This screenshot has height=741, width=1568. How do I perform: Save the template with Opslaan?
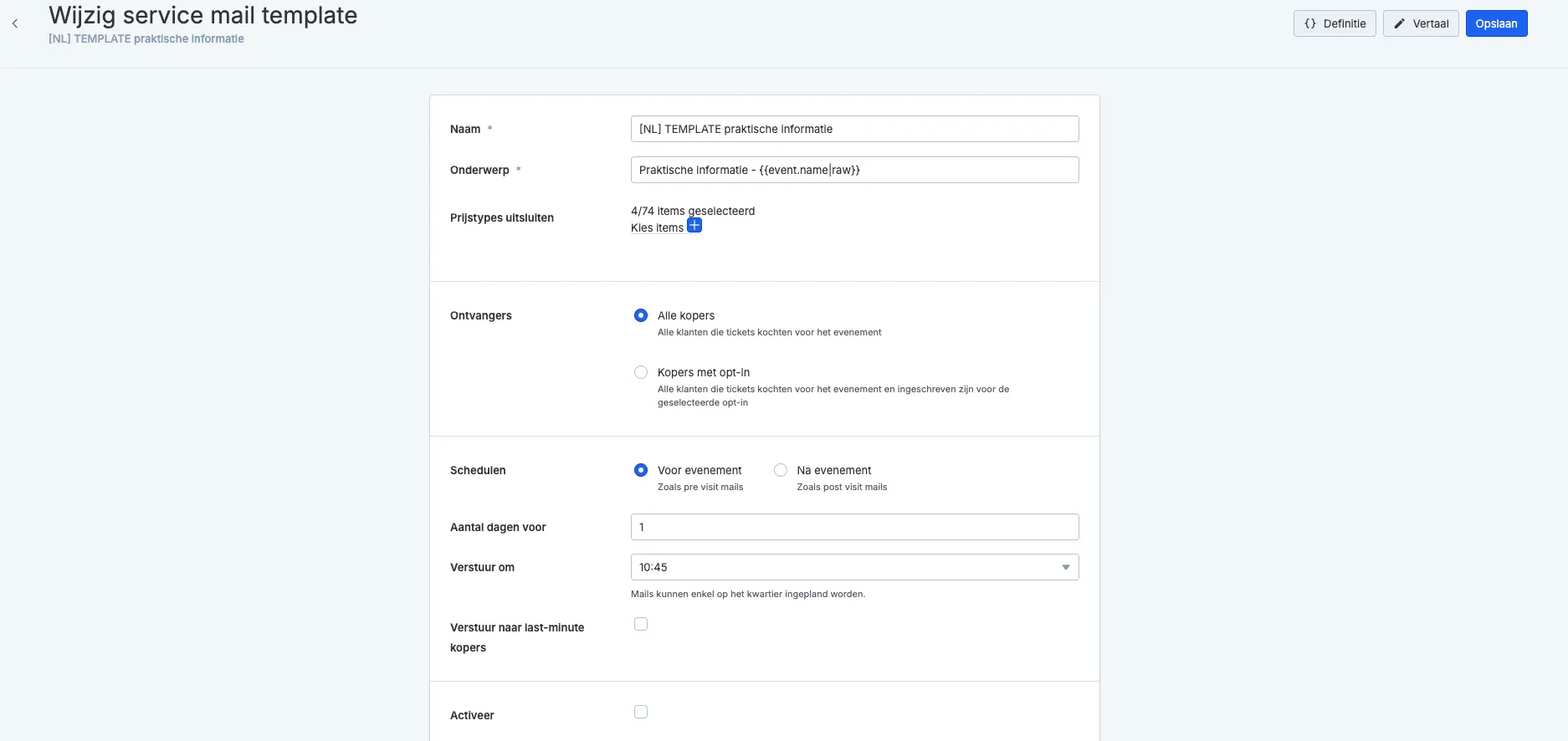(x=1496, y=23)
